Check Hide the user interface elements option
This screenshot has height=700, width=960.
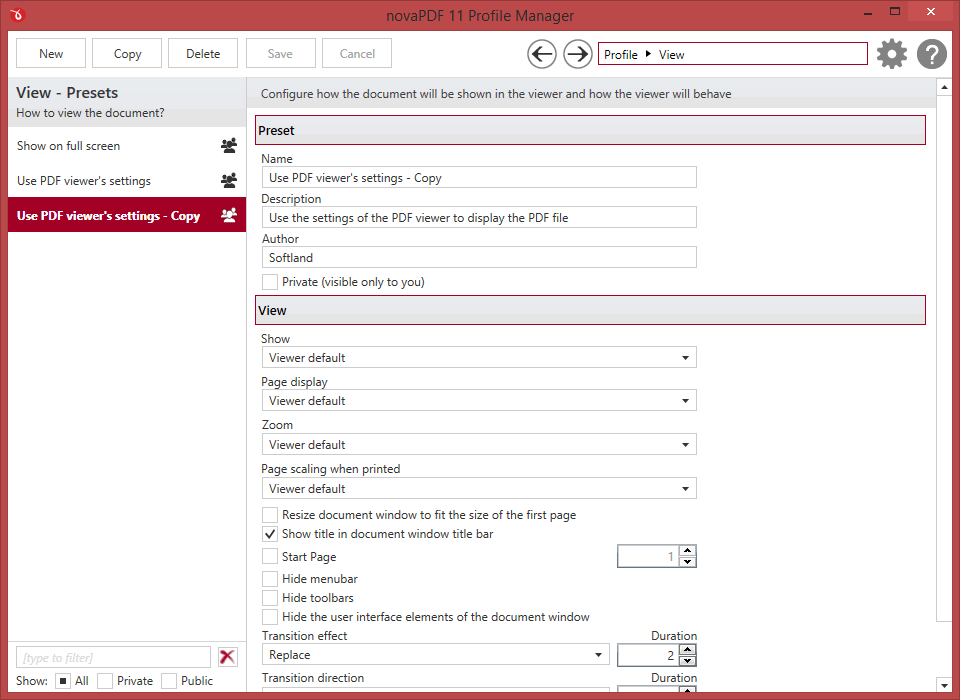click(269, 617)
